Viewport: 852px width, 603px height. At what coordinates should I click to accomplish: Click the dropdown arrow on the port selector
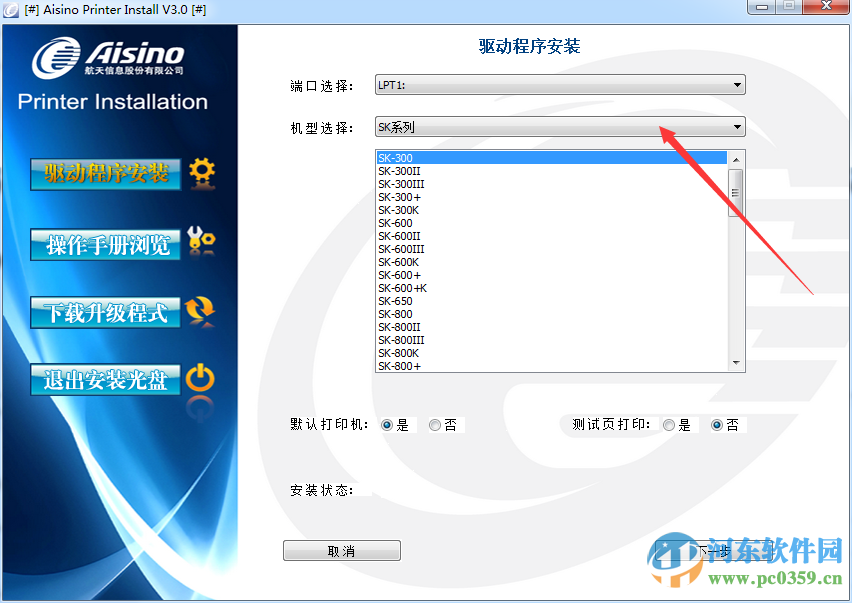[737, 85]
